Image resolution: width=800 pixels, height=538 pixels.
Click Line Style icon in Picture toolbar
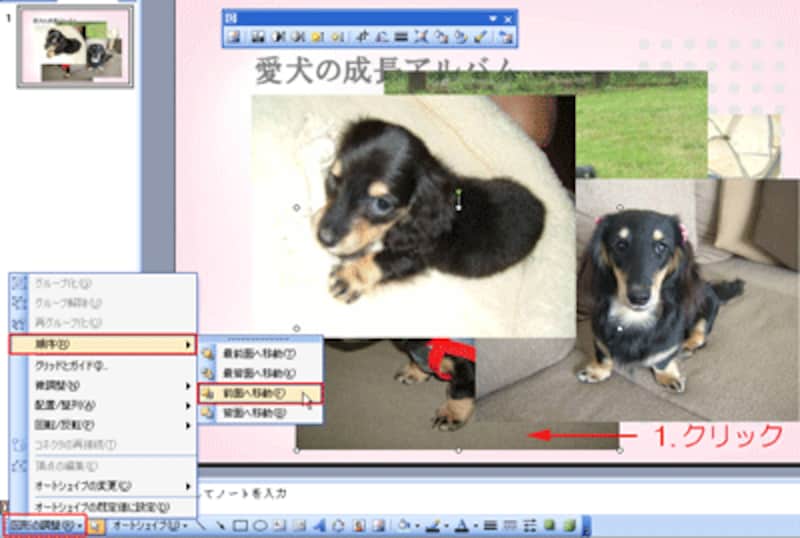click(401, 37)
